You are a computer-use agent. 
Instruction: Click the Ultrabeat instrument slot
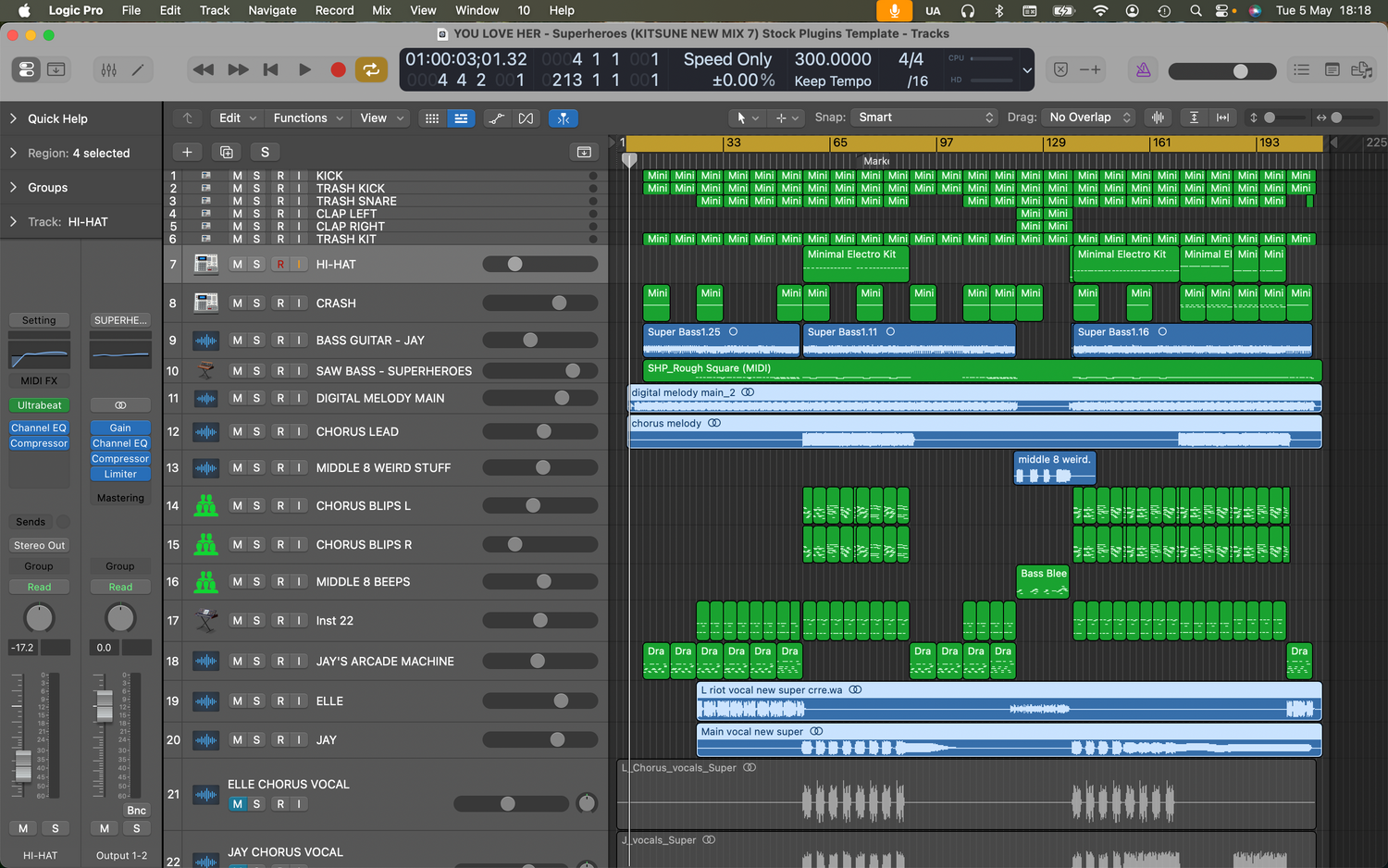pyautogui.click(x=39, y=405)
